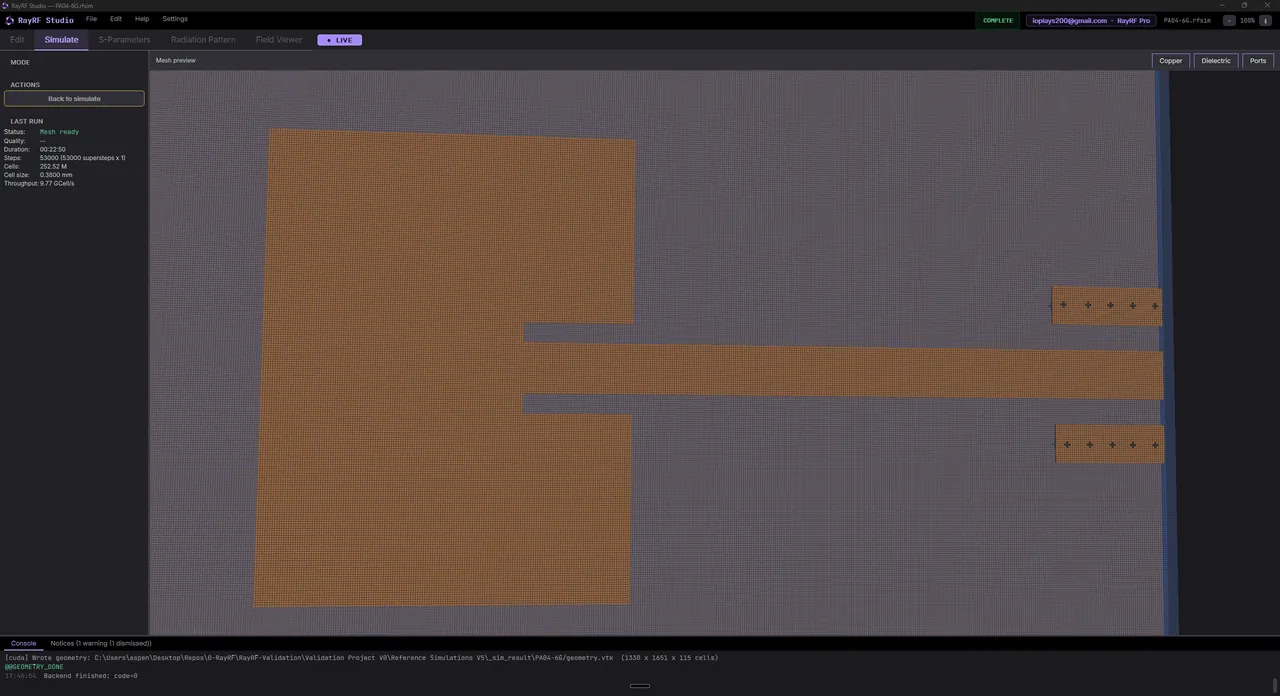Viewport: 1280px width, 696px height.
Task: Click the Mesh ready status value
Action: (59, 132)
